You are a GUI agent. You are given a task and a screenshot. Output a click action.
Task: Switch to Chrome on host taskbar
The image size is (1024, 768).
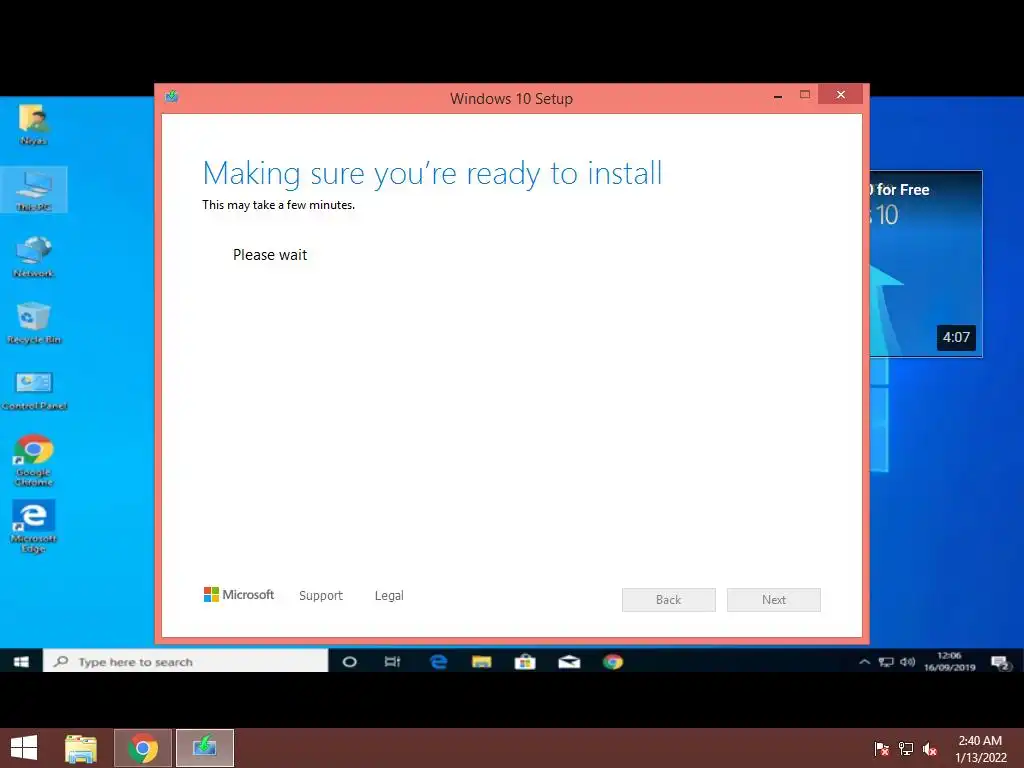click(x=143, y=748)
